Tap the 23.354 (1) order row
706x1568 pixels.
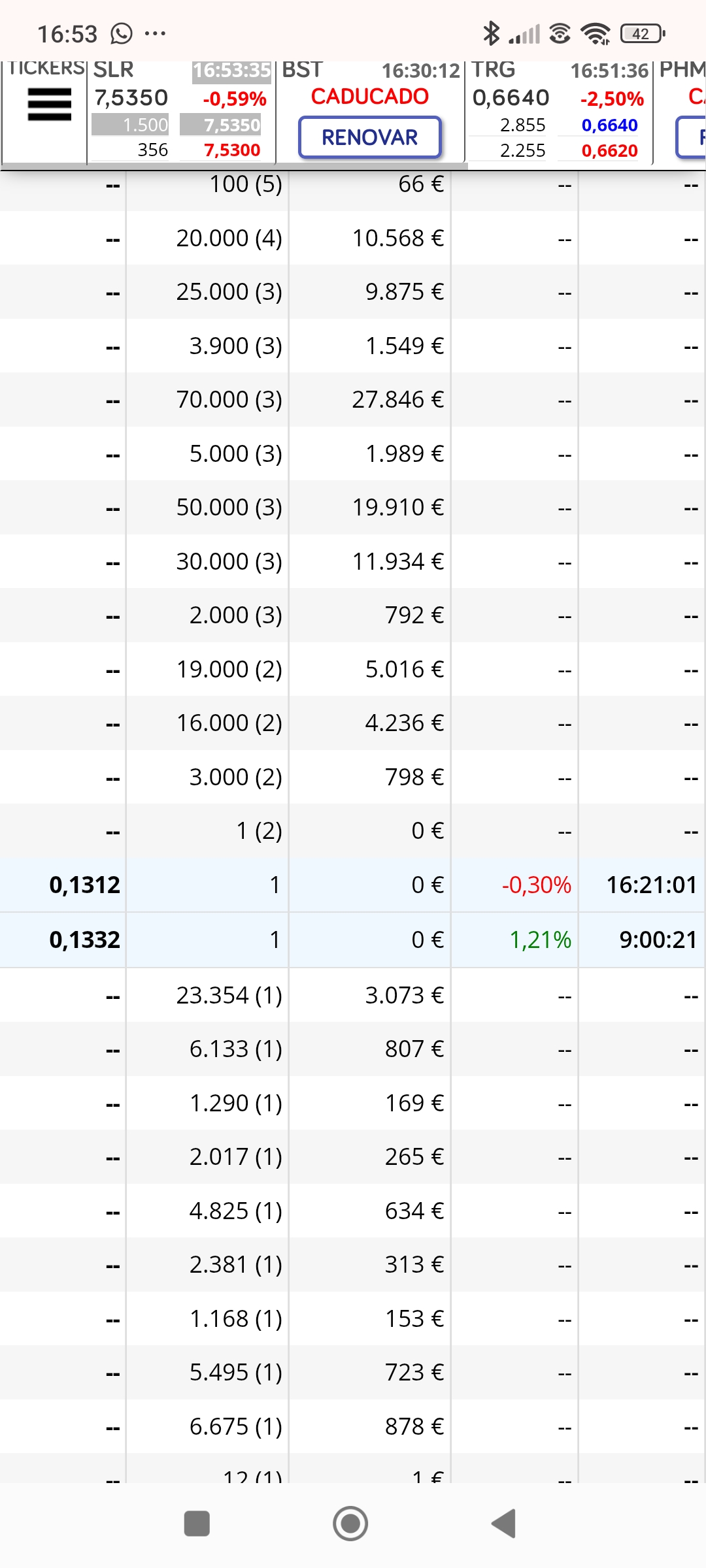[353, 995]
